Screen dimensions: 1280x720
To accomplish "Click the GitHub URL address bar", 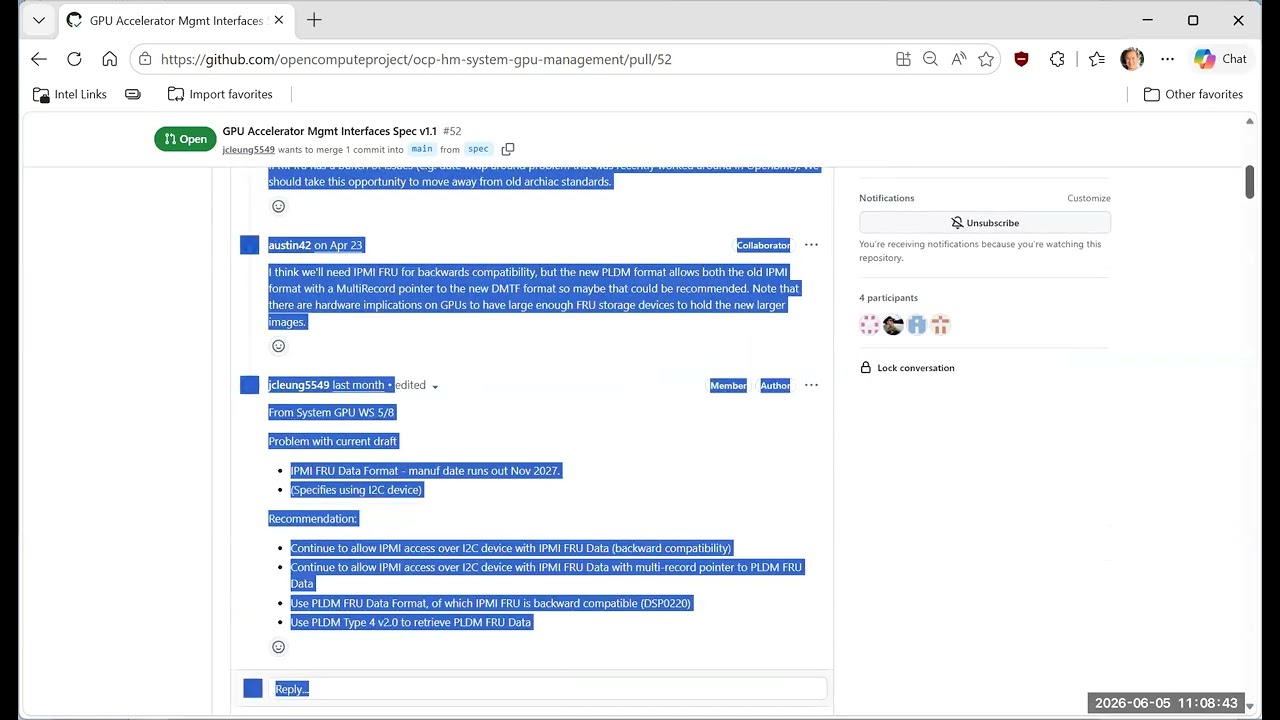I will (x=416, y=59).
